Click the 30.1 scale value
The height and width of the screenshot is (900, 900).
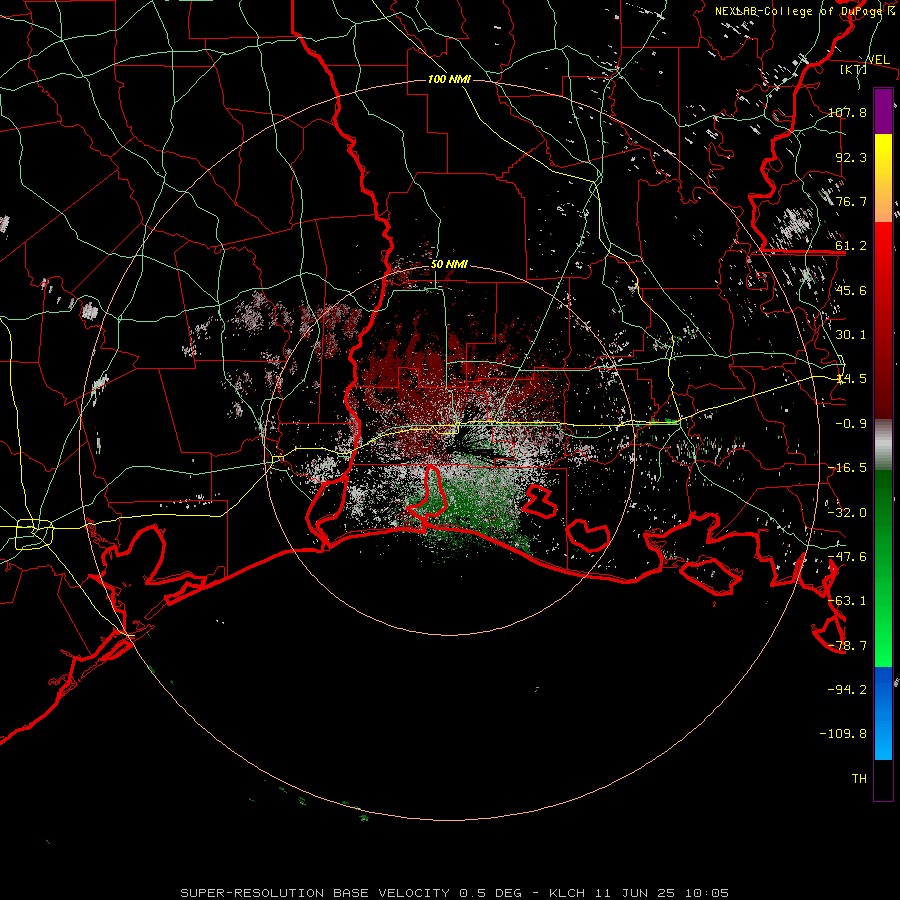point(851,335)
